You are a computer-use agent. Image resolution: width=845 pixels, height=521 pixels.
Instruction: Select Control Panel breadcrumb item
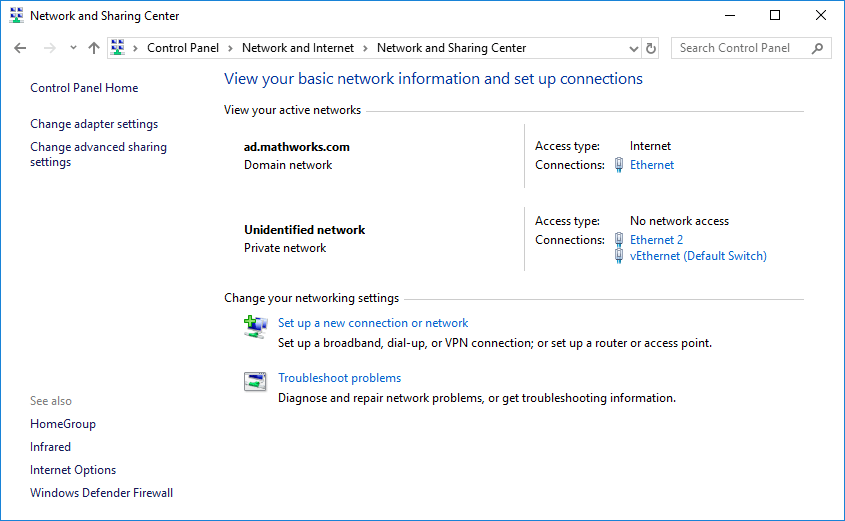click(182, 48)
